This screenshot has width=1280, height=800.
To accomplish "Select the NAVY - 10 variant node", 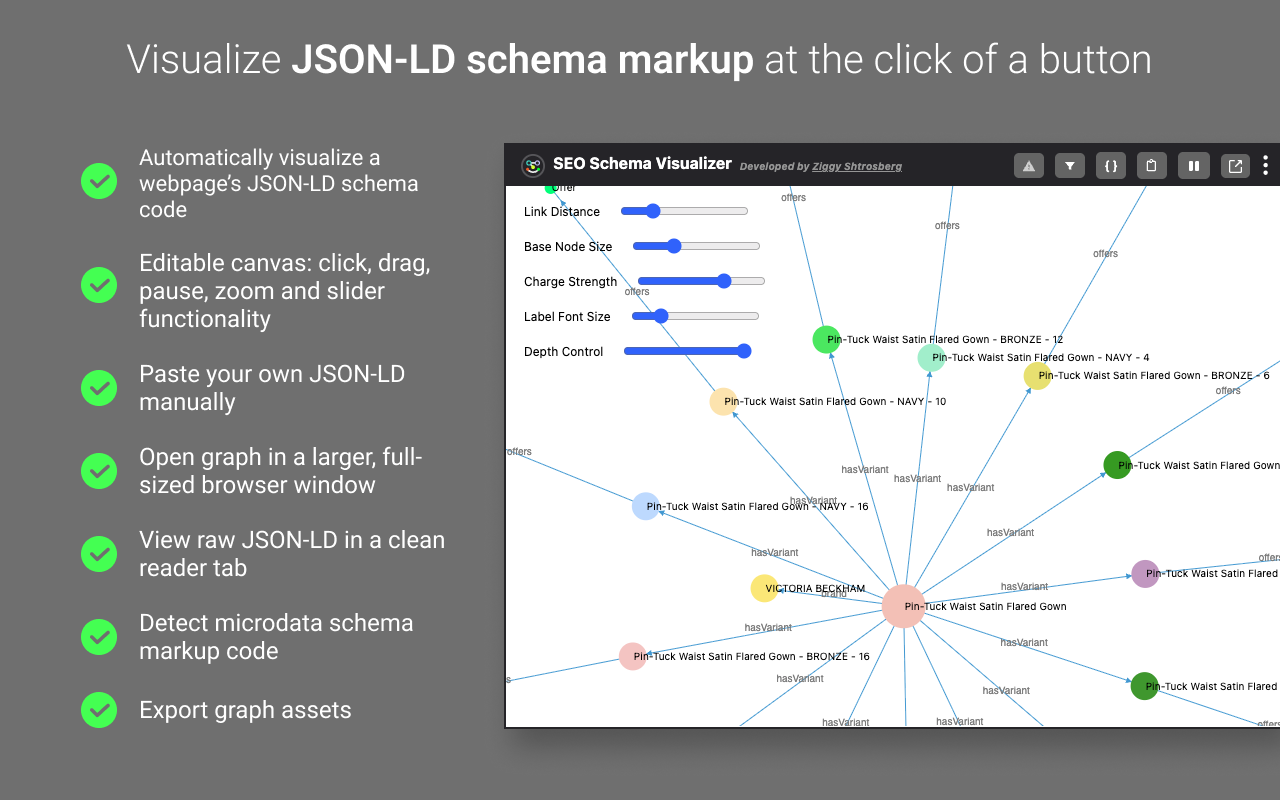I will click(x=723, y=402).
